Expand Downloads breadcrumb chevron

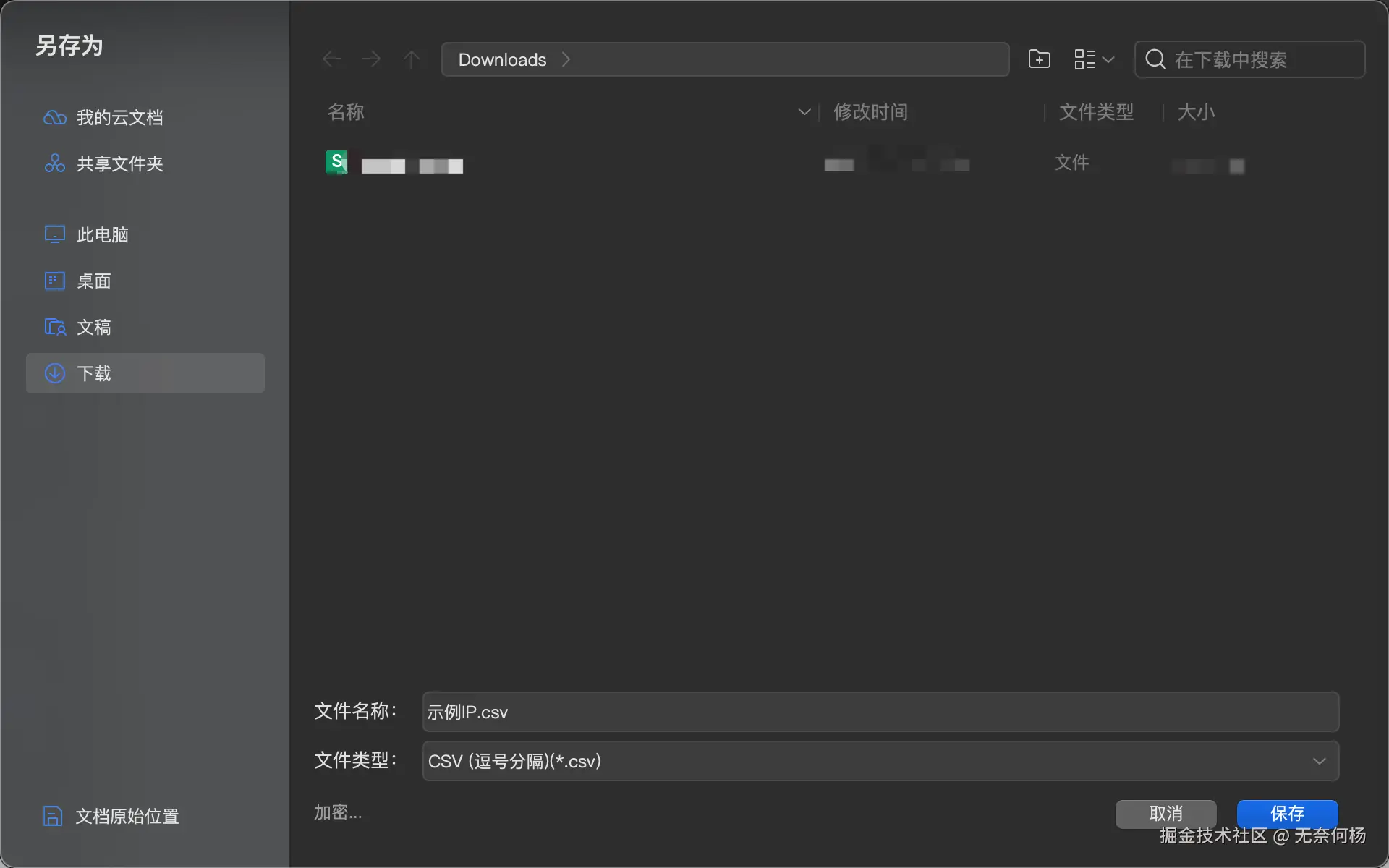(x=566, y=59)
